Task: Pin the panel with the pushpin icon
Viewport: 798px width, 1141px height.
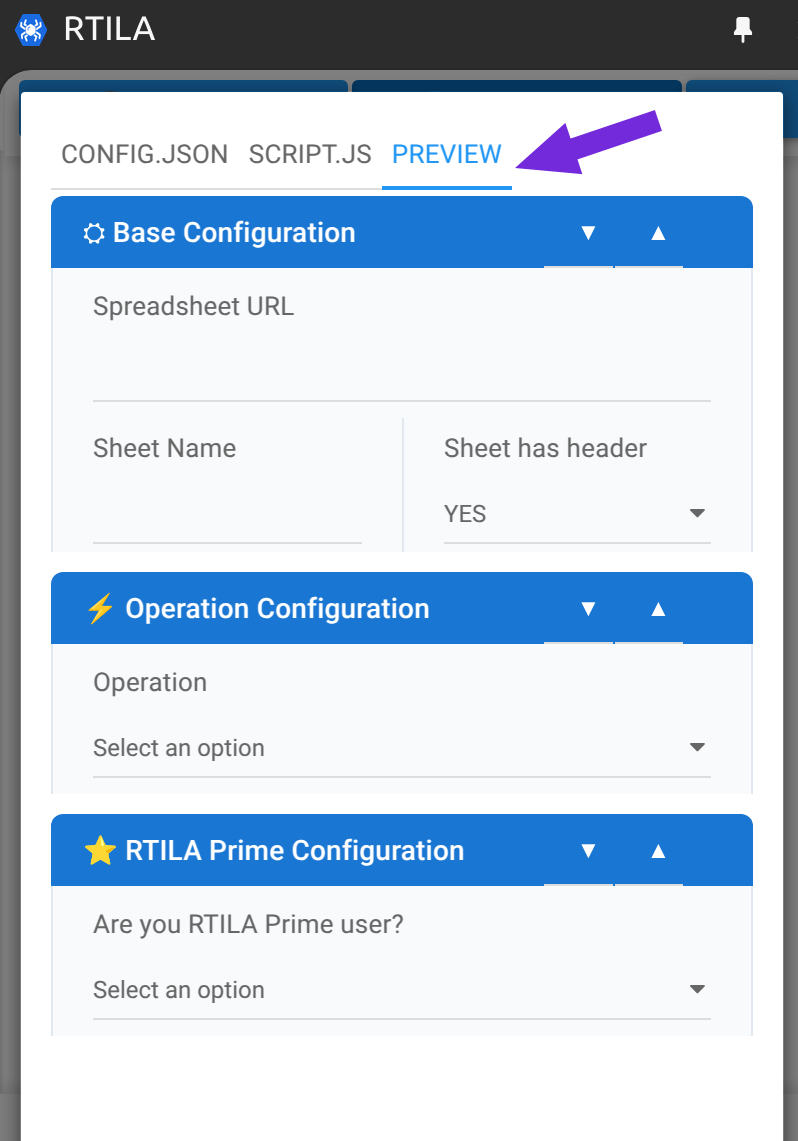Action: click(742, 30)
